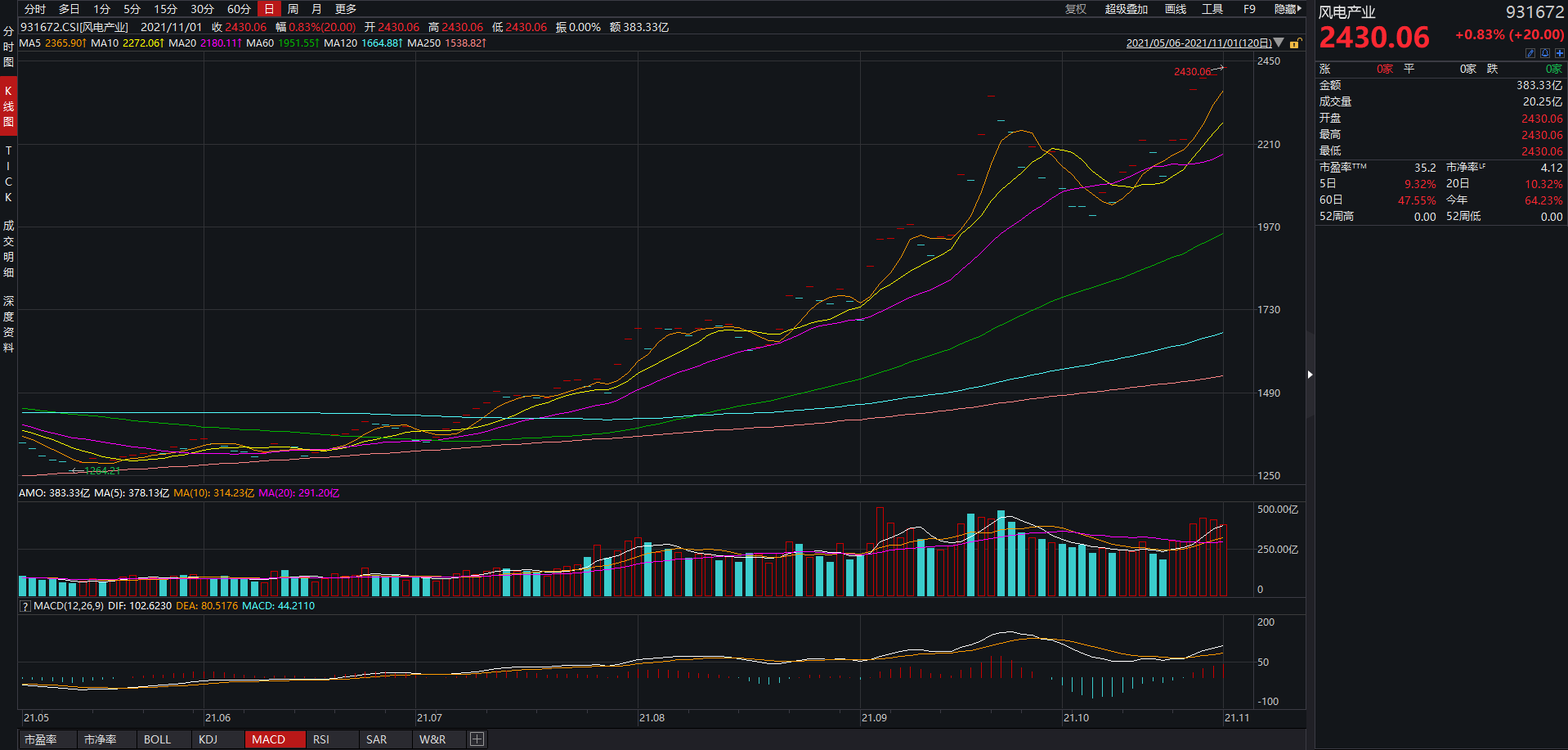Image resolution: width=1568 pixels, height=750 pixels.
Task: Toggle the yellow lock icon beside date range
Action: pyautogui.click(x=1295, y=43)
